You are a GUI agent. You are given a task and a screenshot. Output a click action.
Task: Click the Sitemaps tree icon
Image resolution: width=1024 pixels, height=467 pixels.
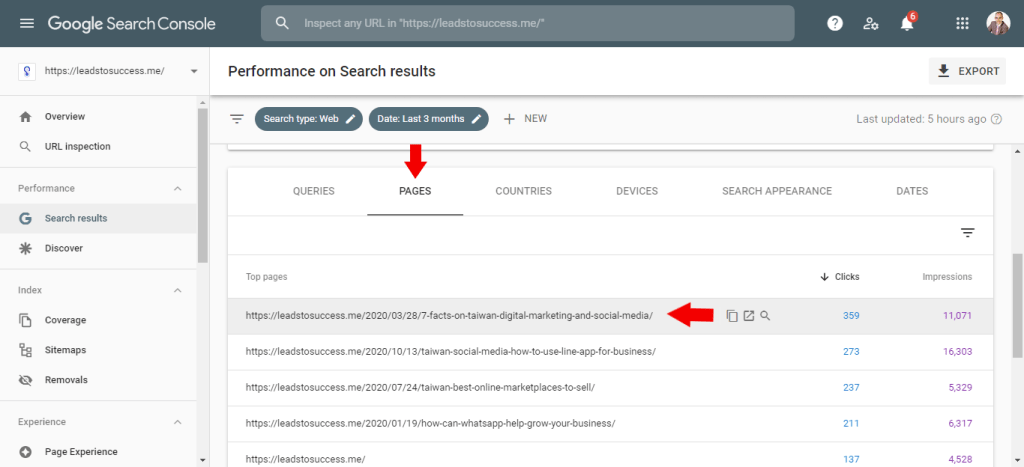click(25, 350)
